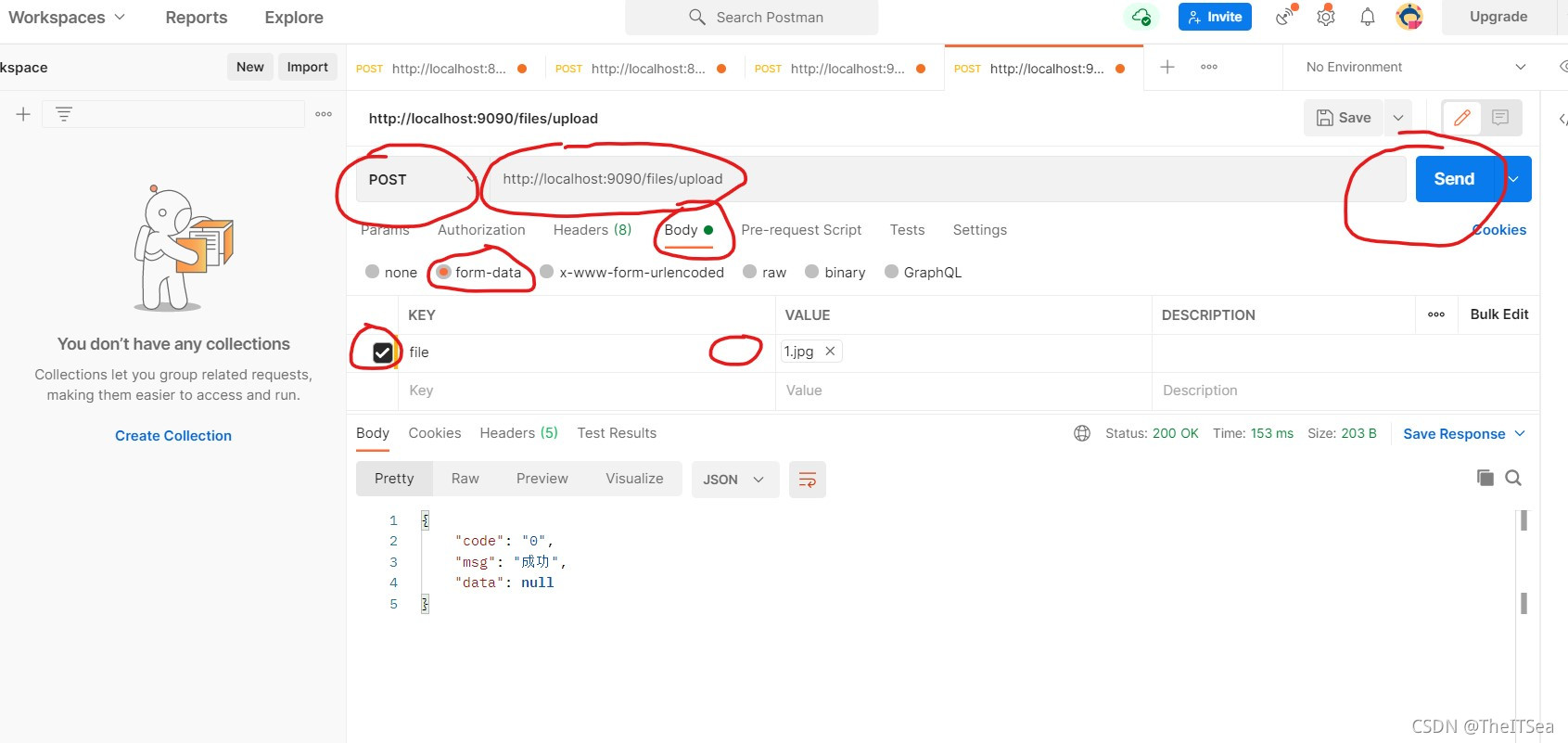Open Reports in top menu
Image resolution: width=1568 pixels, height=743 pixels.
197,18
